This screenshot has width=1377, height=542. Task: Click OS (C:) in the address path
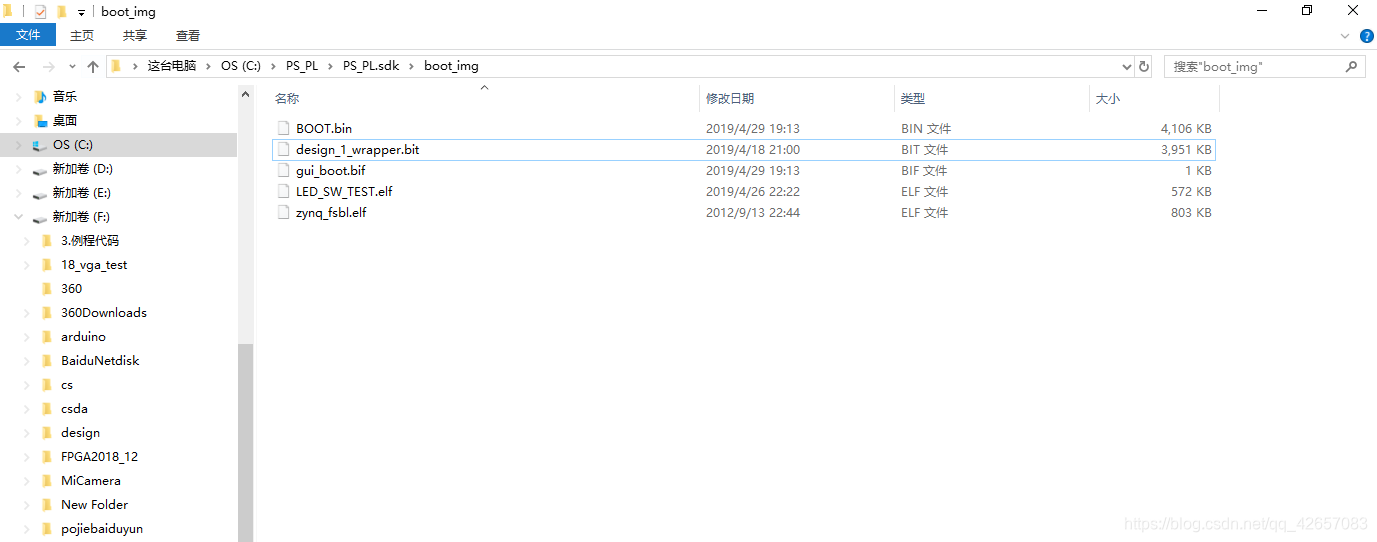pyautogui.click(x=241, y=66)
